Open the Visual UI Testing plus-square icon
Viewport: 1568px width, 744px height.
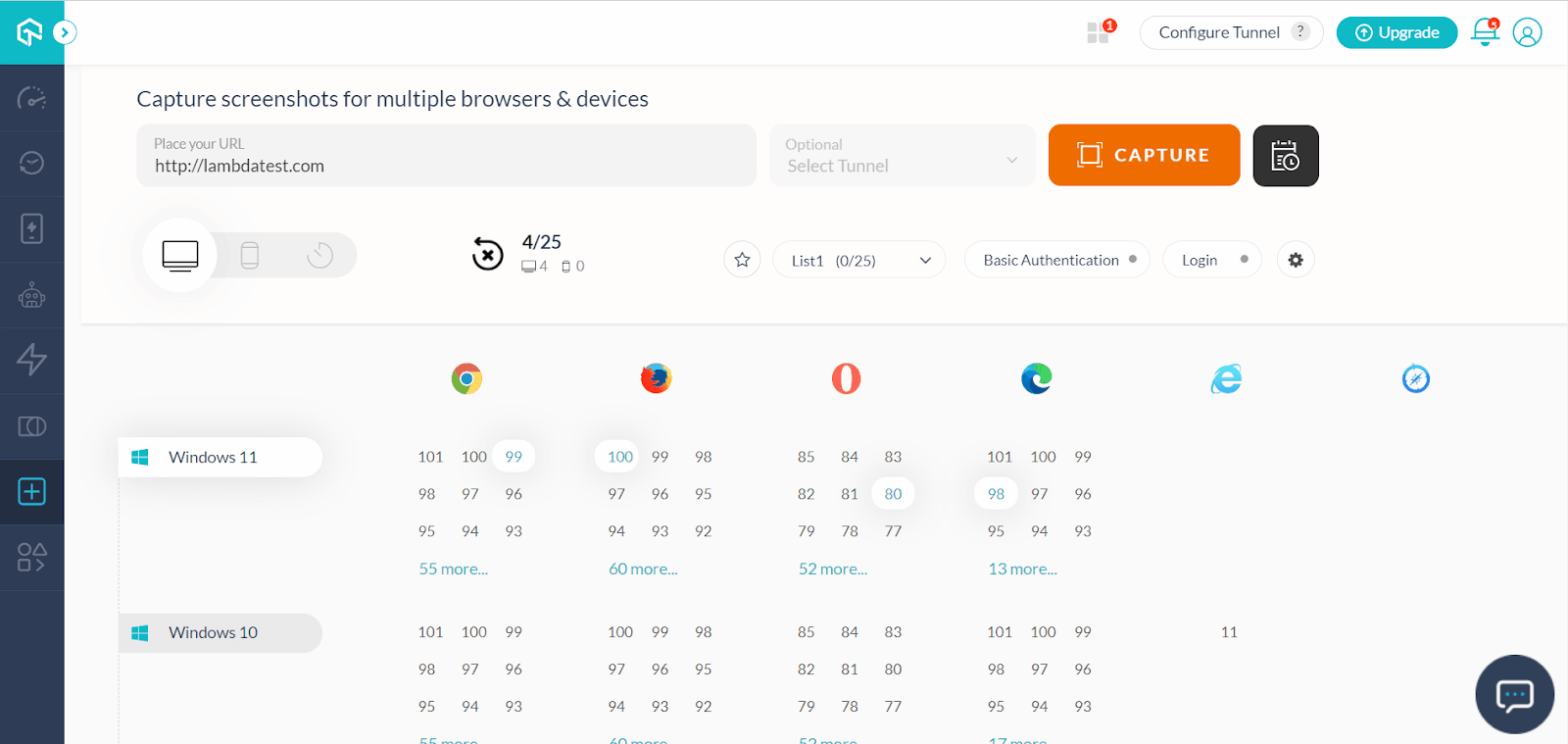point(31,491)
